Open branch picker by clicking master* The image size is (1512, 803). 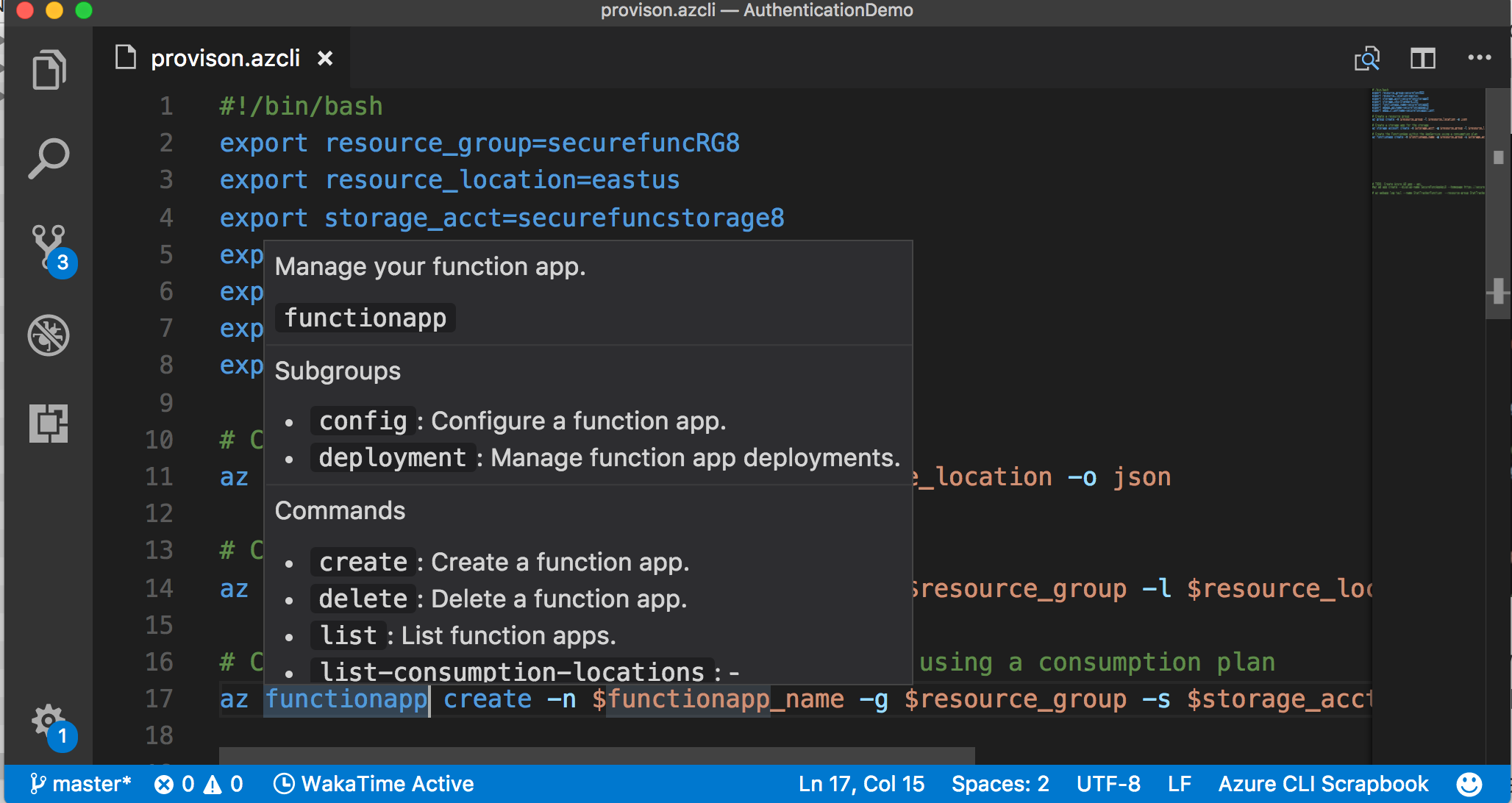click(x=81, y=783)
